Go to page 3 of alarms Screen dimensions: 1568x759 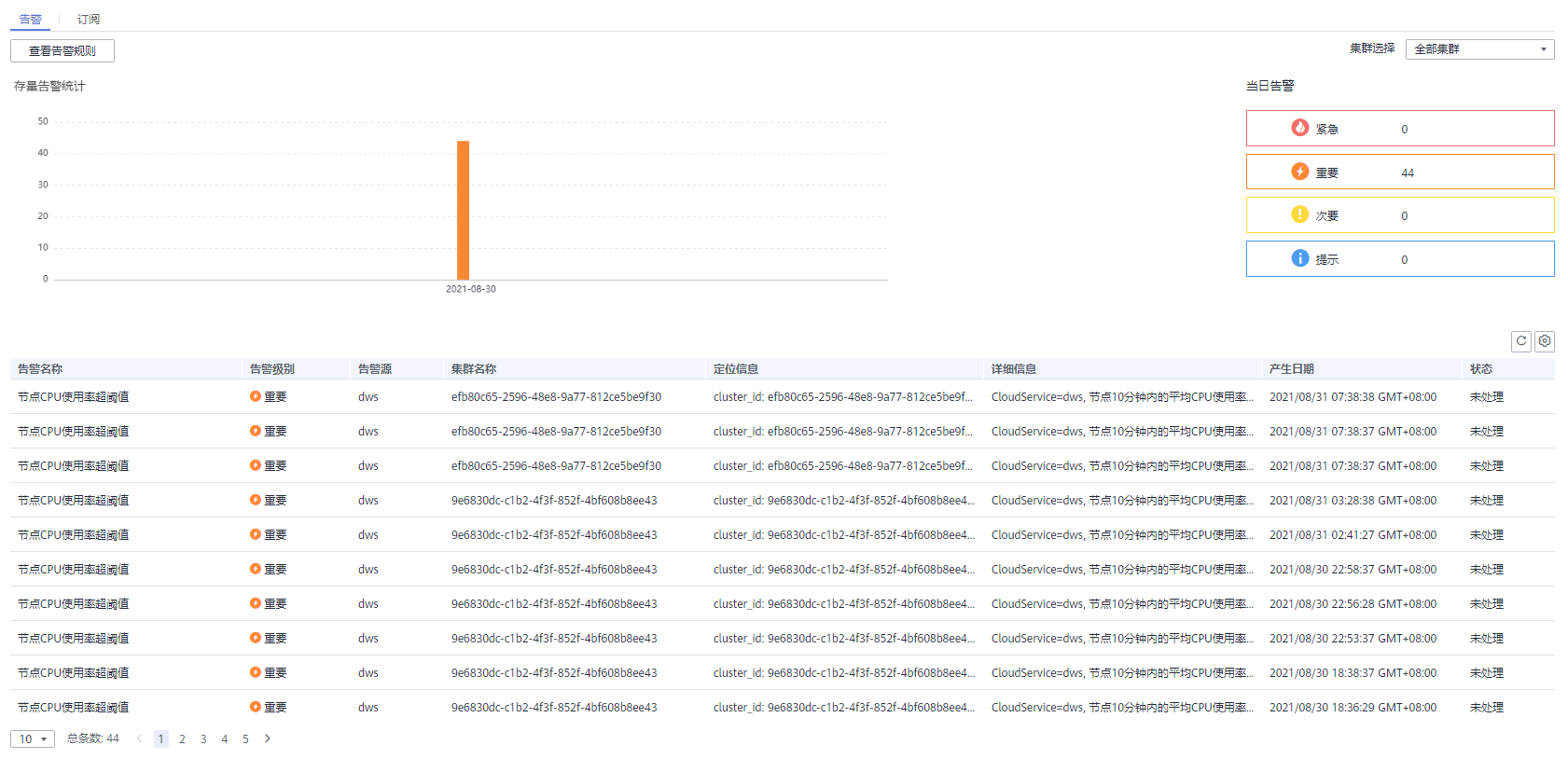click(x=203, y=739)
